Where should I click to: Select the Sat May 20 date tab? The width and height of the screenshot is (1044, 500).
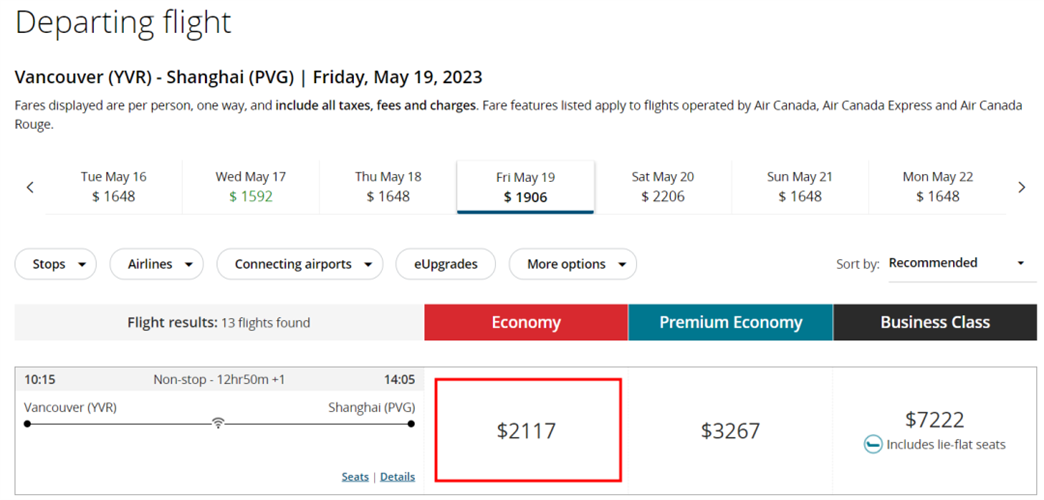coord(663,186)
